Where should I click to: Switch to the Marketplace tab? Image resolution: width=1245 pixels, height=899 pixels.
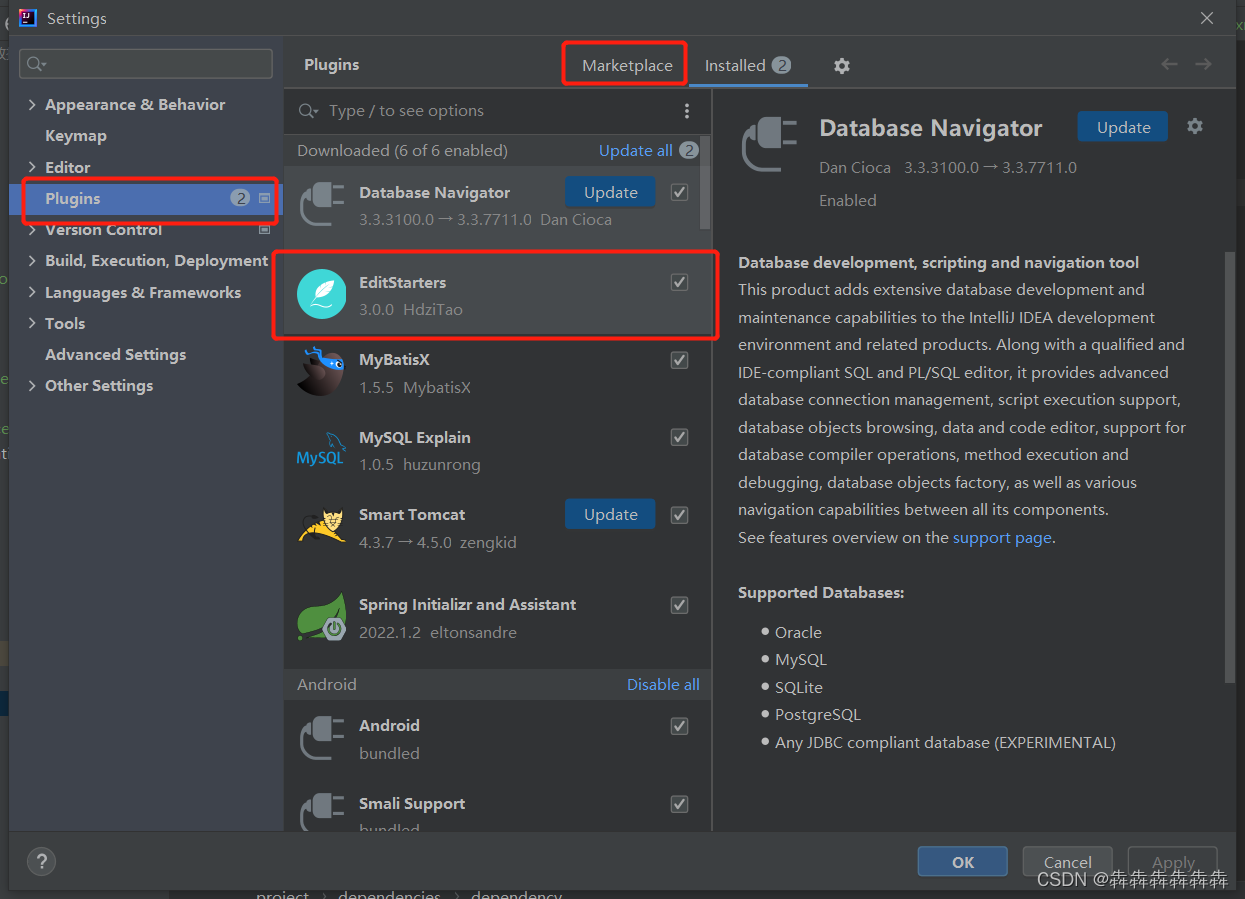pos(627,65)
